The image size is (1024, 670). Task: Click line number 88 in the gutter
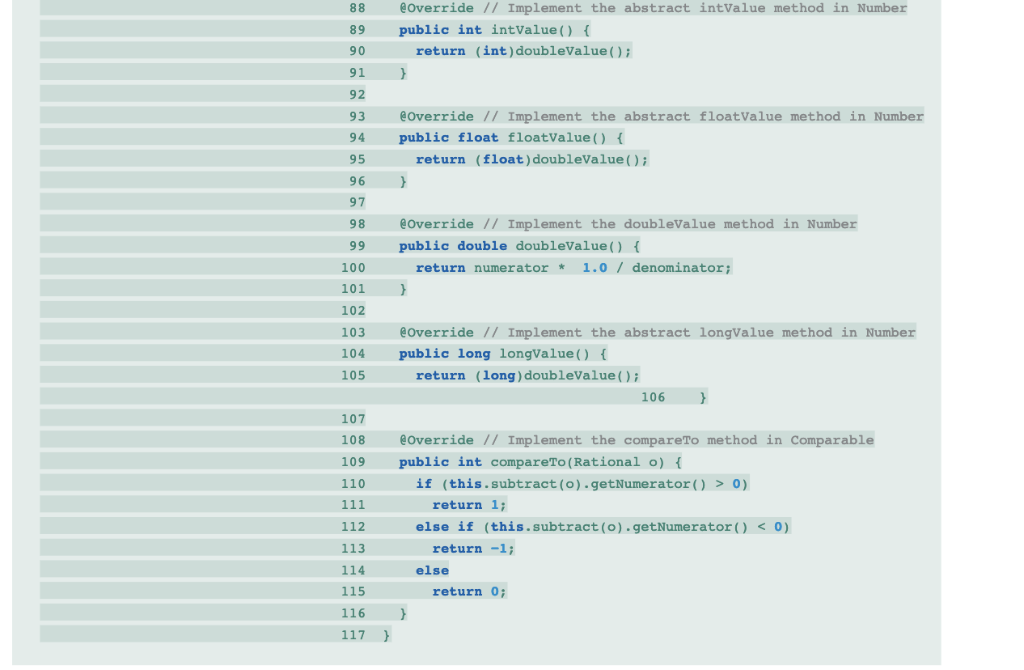pos(357,8)
